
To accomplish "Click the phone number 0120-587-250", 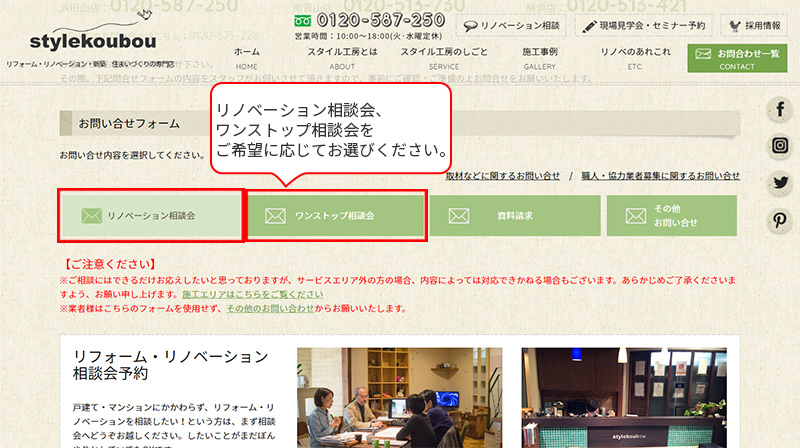I will coord(381,20).
